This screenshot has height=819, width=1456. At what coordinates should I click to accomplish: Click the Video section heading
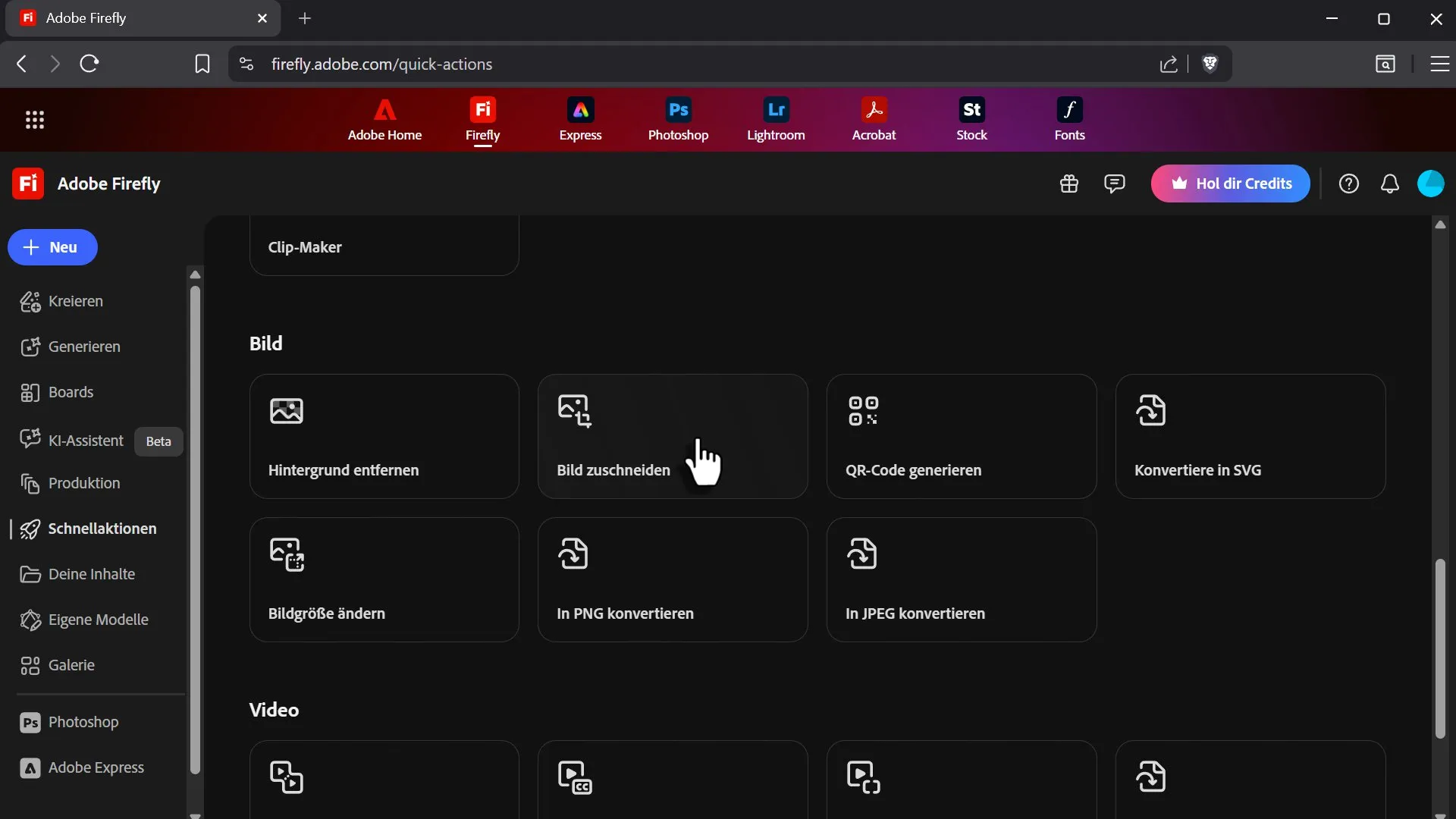point(274,710)
